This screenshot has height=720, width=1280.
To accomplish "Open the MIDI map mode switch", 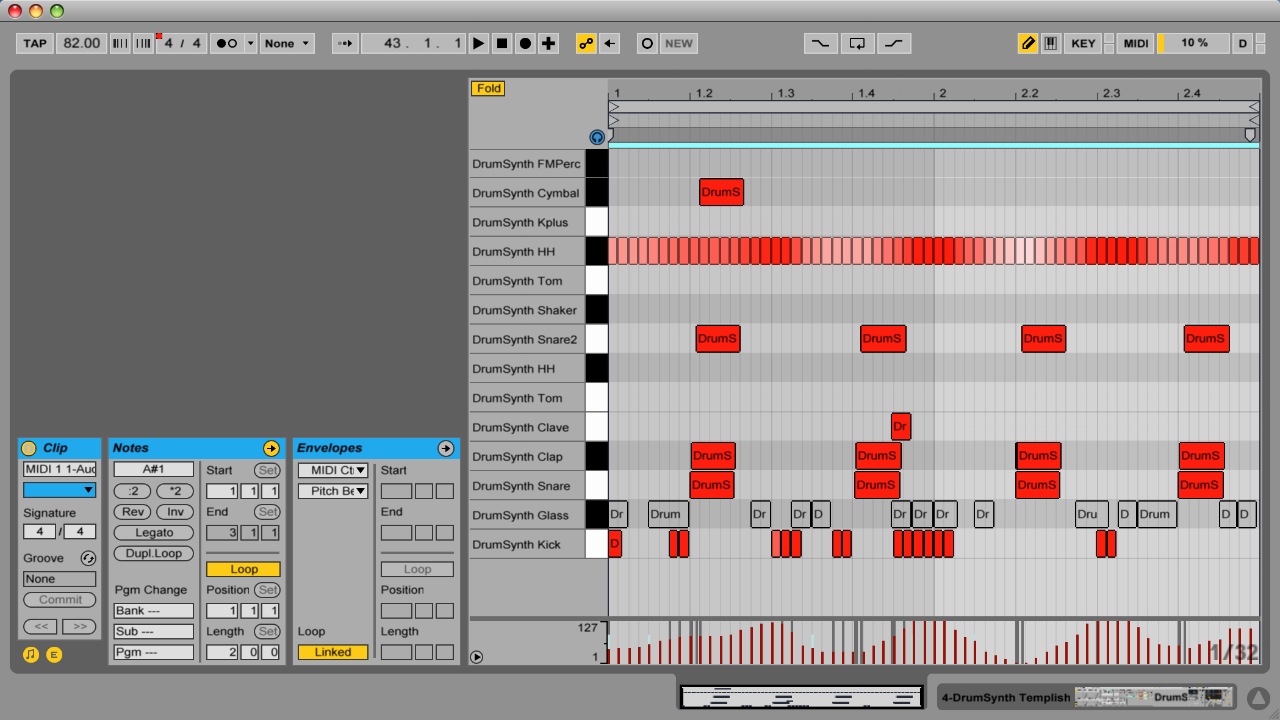I will pos(1135,43).
